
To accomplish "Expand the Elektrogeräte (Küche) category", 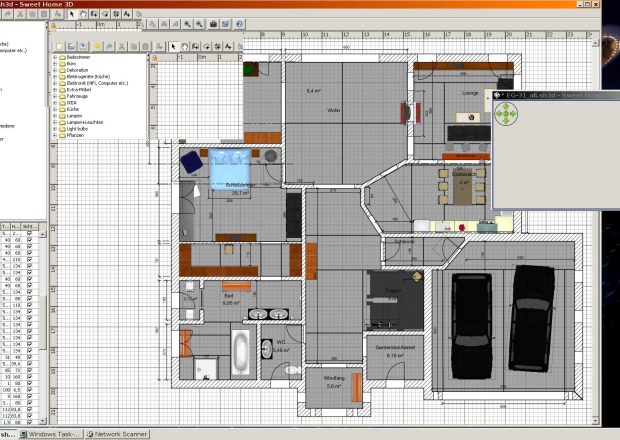I will click(x=55, y=77).
